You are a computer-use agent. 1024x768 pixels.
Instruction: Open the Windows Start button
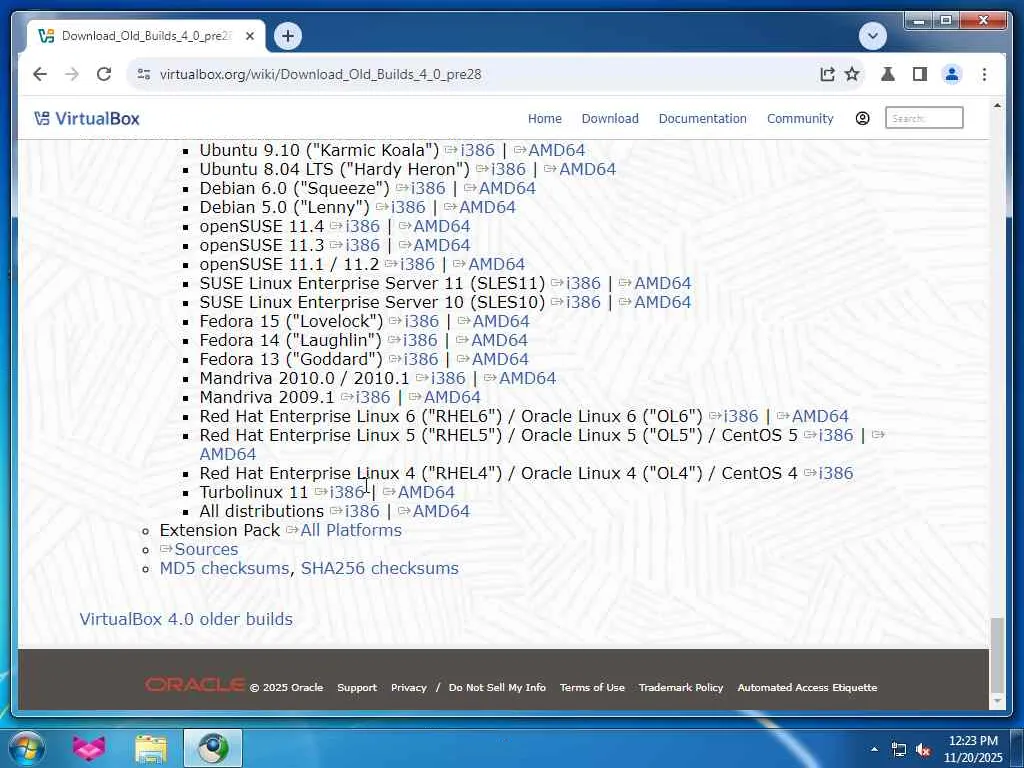(25, 748)
